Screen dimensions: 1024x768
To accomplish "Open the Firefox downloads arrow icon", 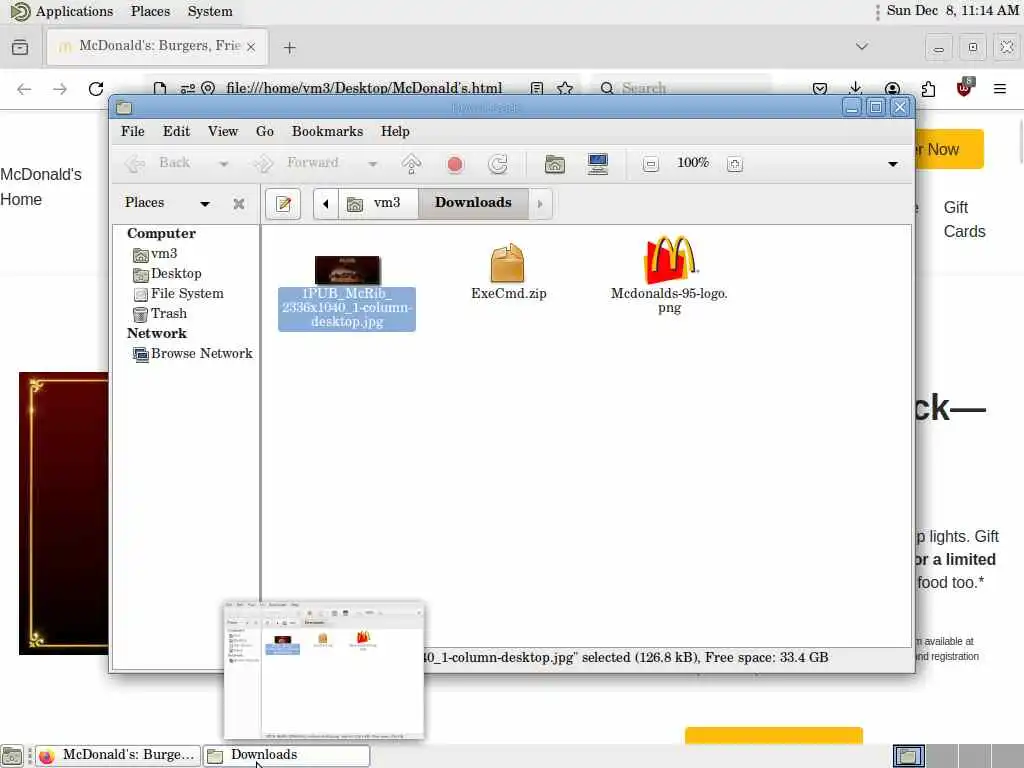I will click(856, 88).
